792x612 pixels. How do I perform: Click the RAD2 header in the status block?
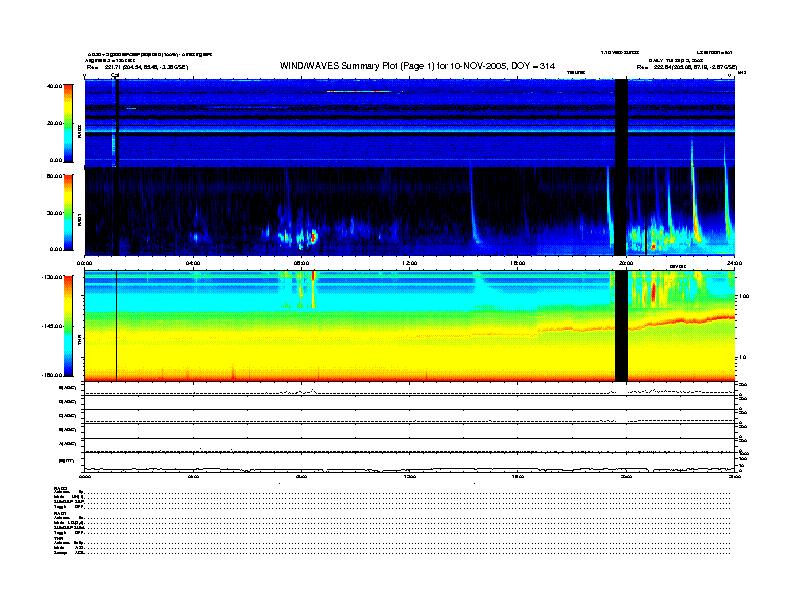60,488
